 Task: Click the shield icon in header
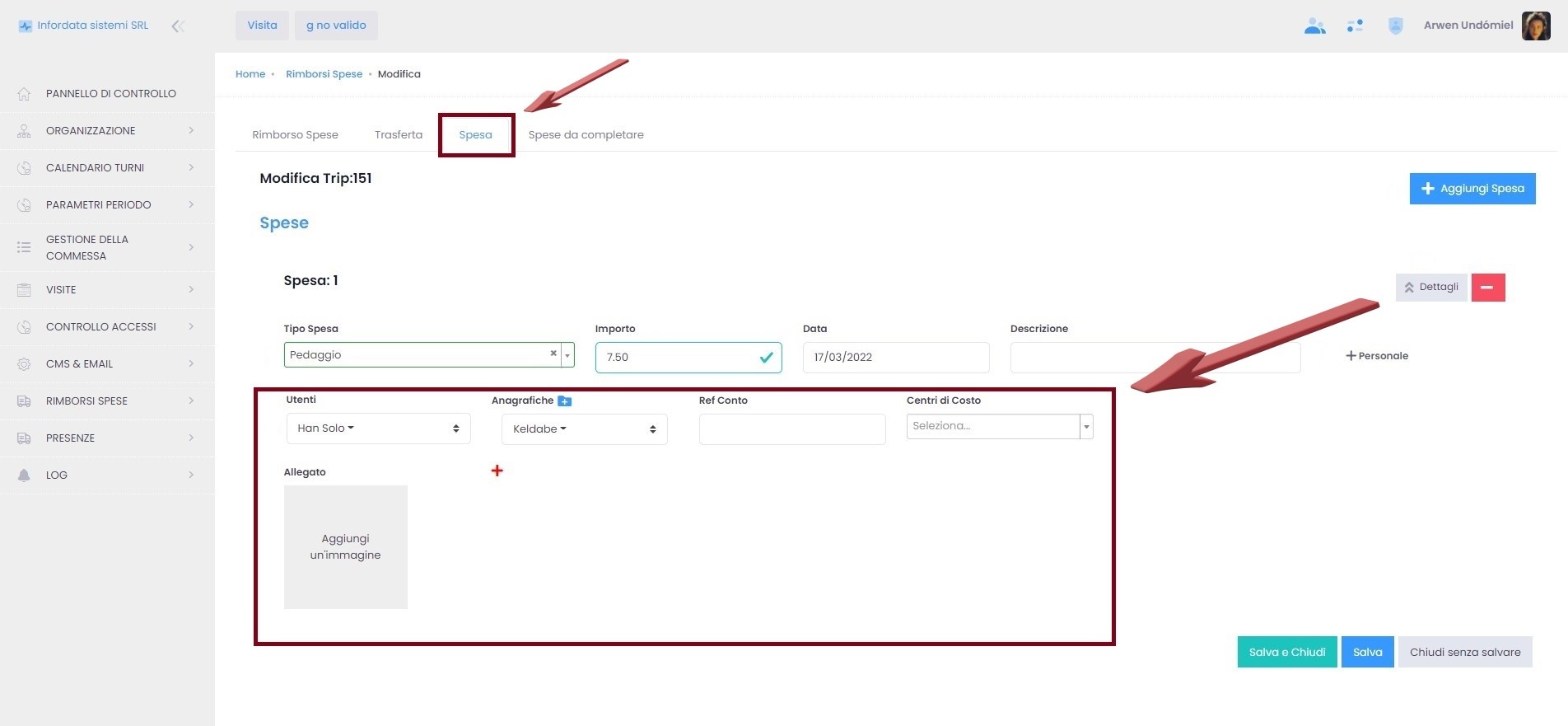tap(1395, 26)
